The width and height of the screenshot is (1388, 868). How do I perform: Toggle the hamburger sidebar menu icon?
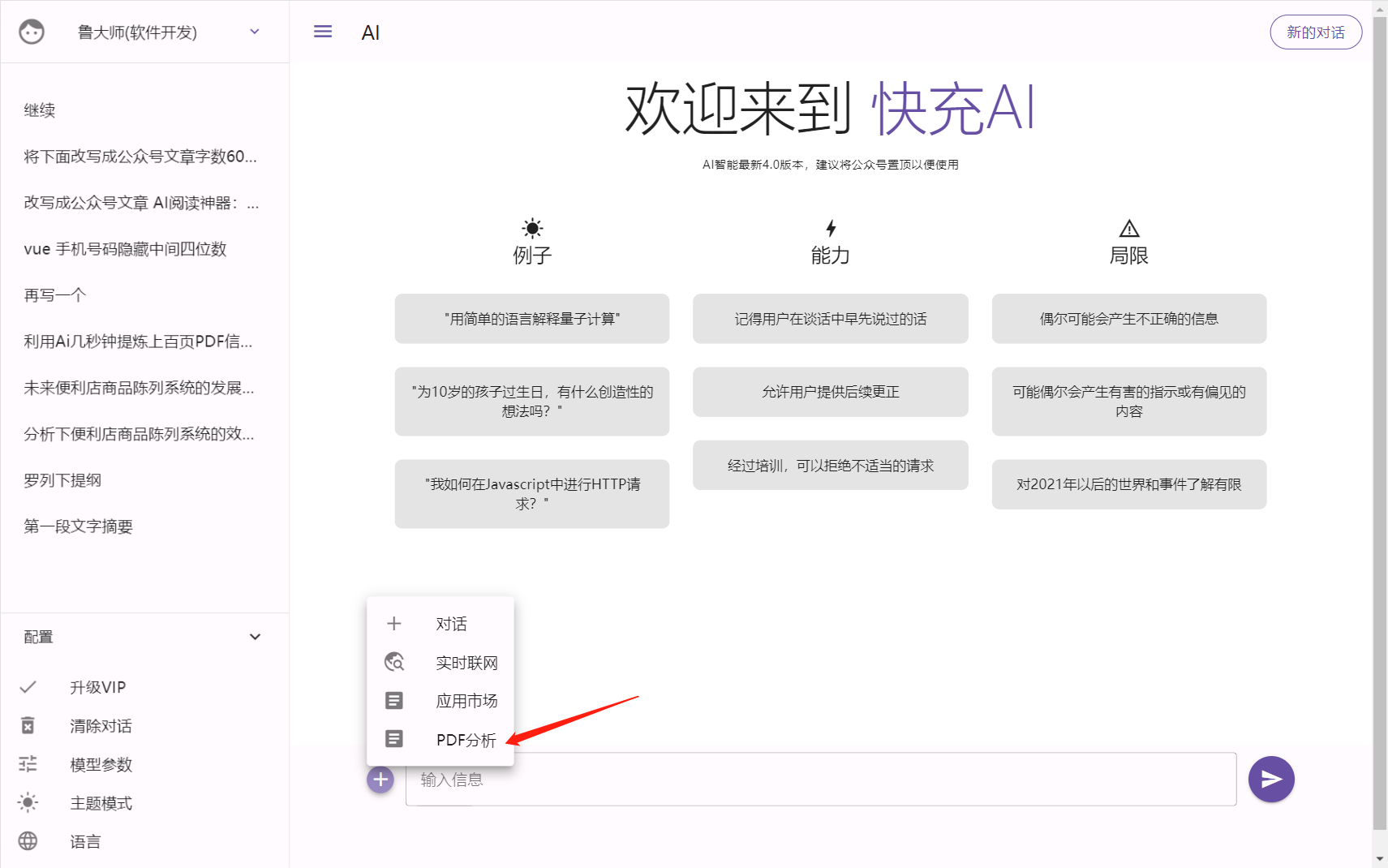[323, 32]
